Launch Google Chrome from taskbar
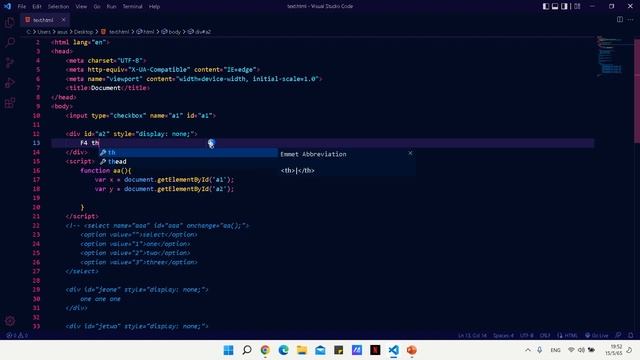 coord(265,350)
